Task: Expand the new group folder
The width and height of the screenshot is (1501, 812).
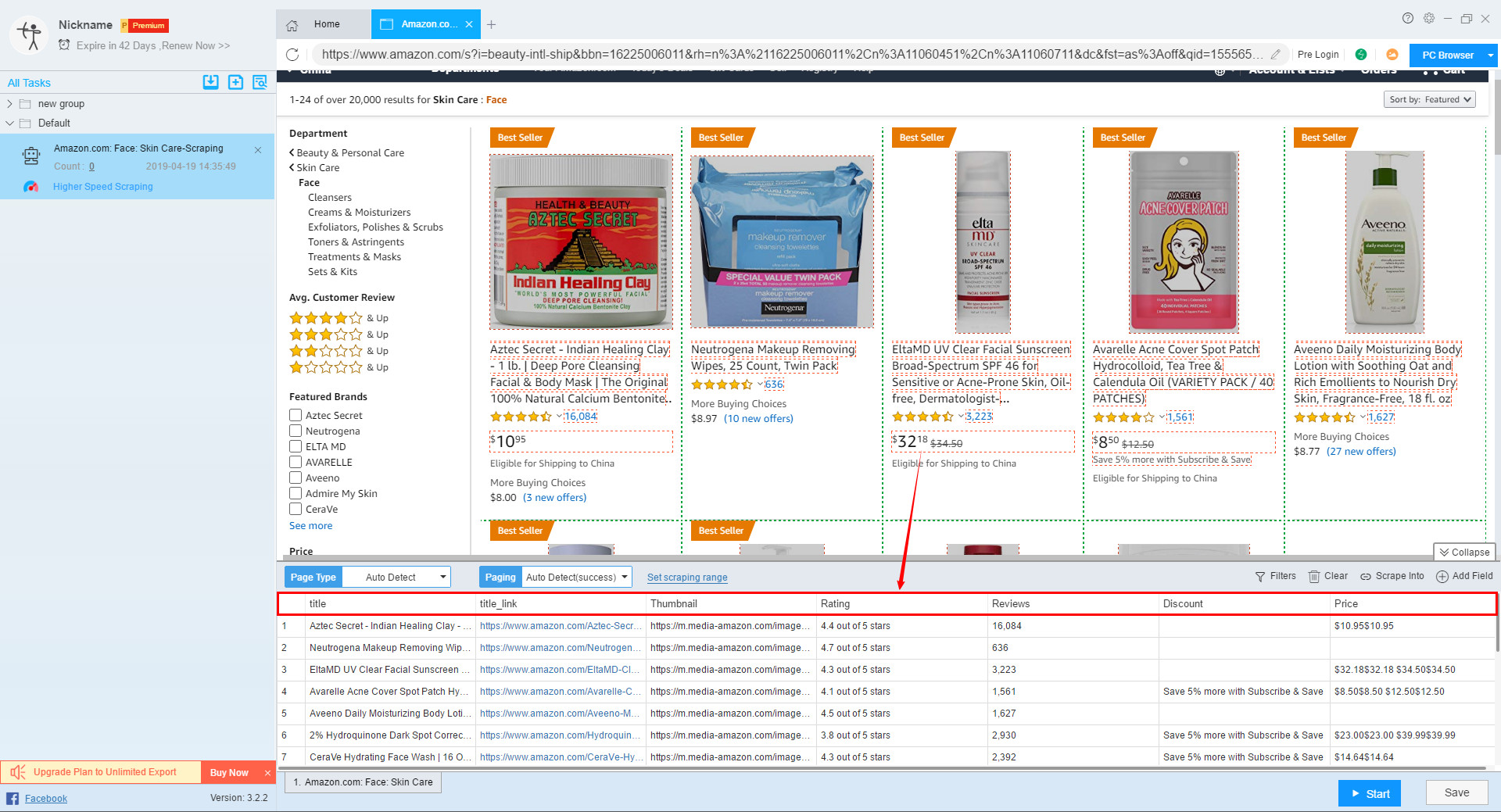Action: tap(9, 104)
